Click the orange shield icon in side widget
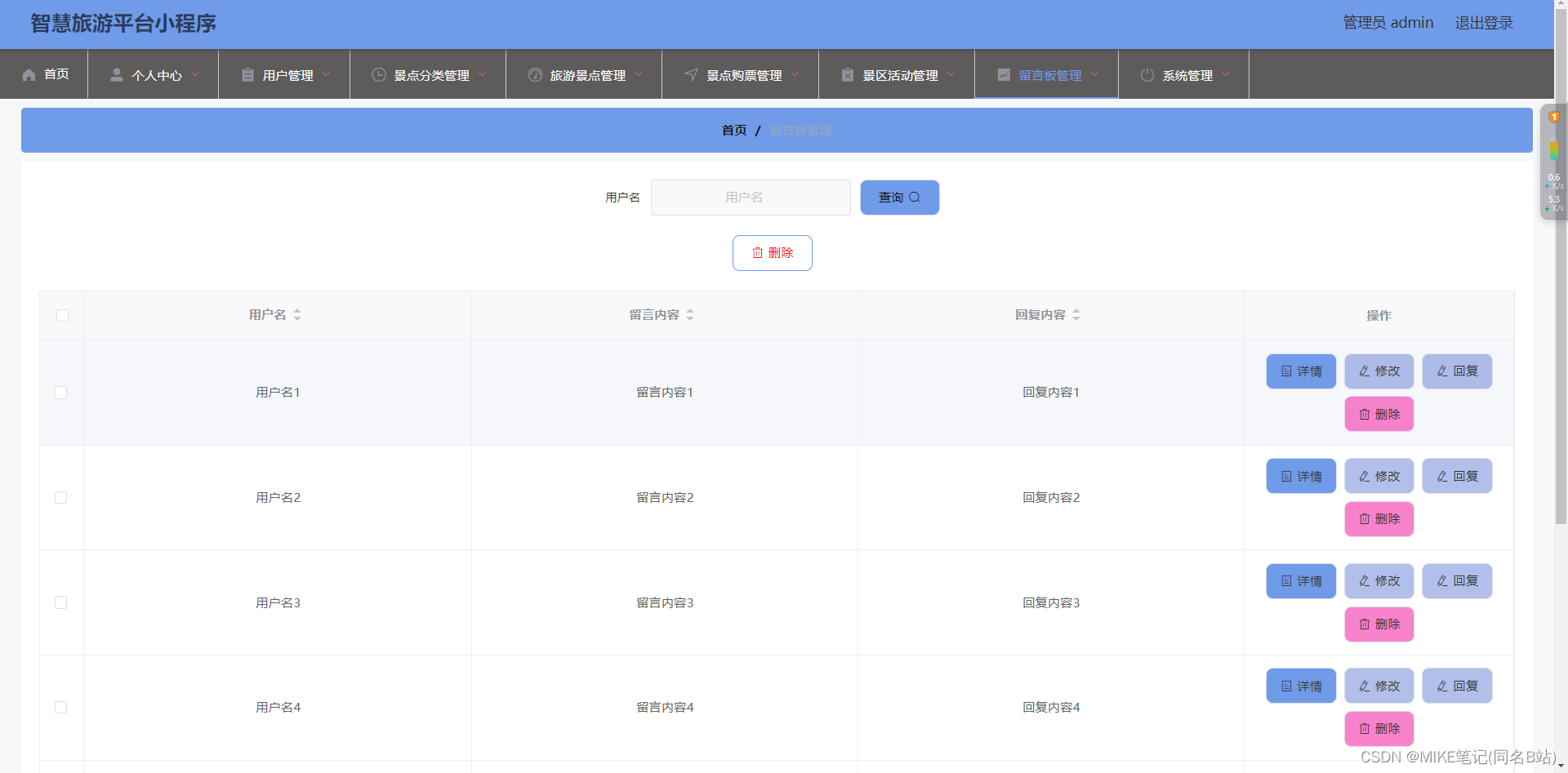1568x773 pixels. tap(1554, 118)
